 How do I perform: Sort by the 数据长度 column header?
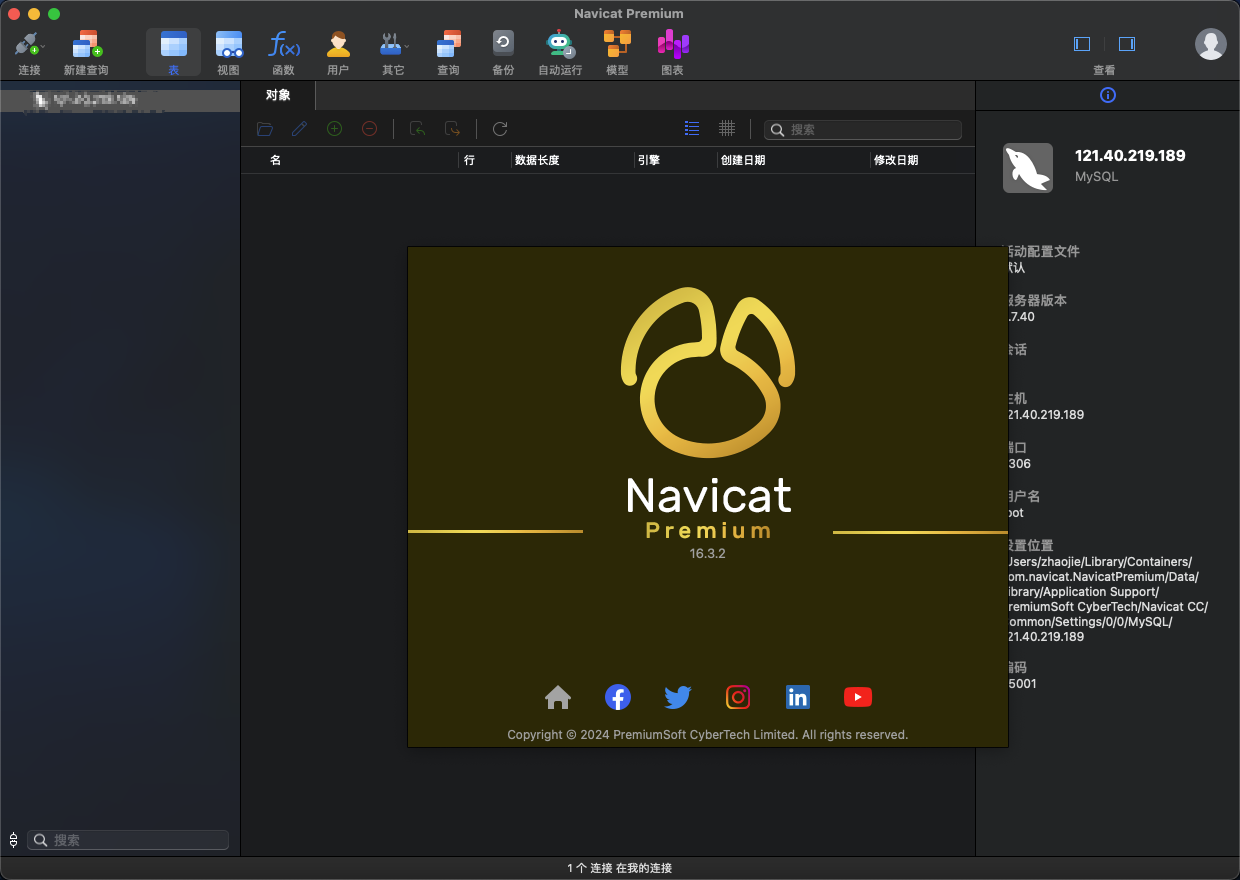pyautogui.click(x=537, y=160)
